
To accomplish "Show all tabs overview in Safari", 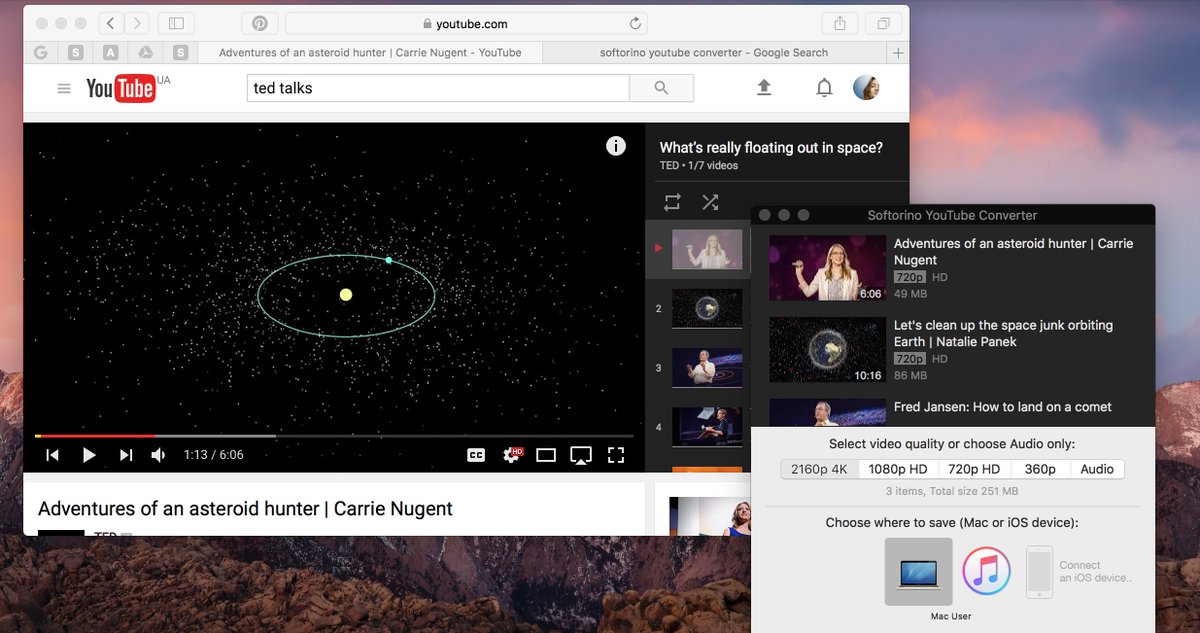I will 883,23.
